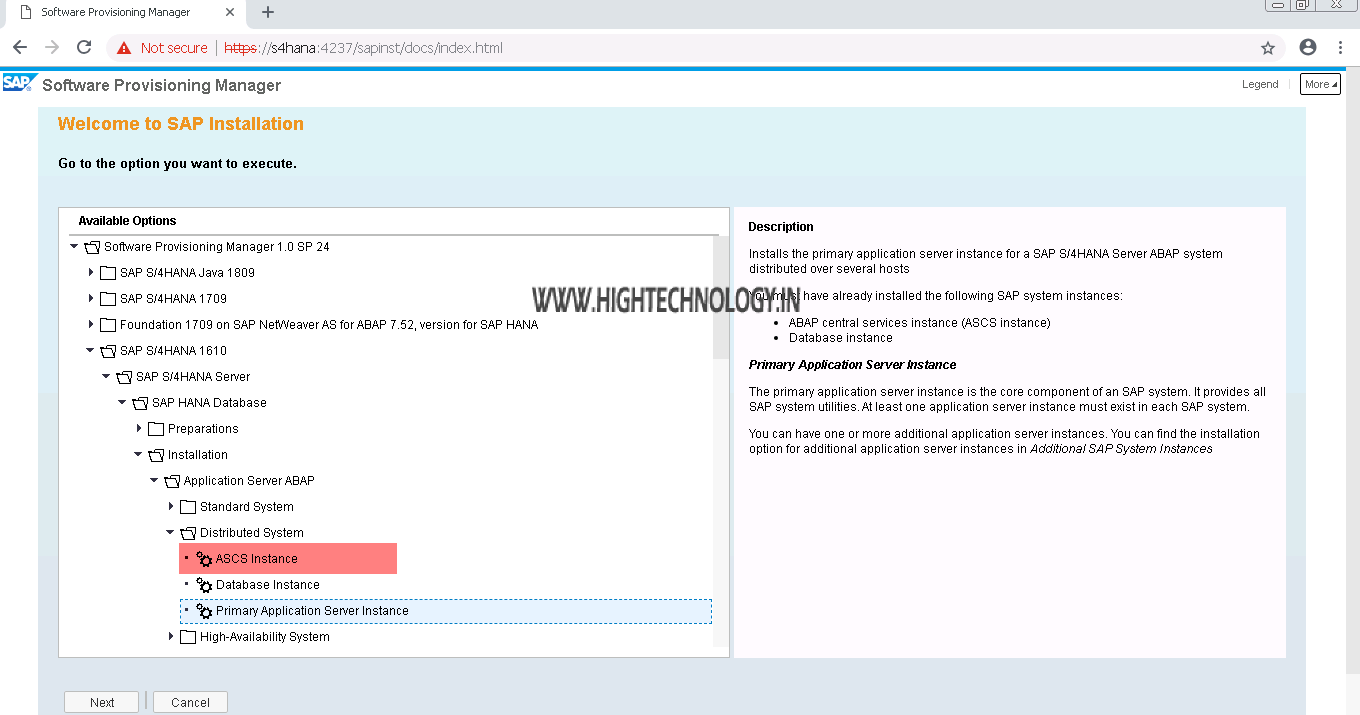The image size is (1360, 715).
Task: Collapse the SAP S/4HANA Server node
Action: coord(106,377)
